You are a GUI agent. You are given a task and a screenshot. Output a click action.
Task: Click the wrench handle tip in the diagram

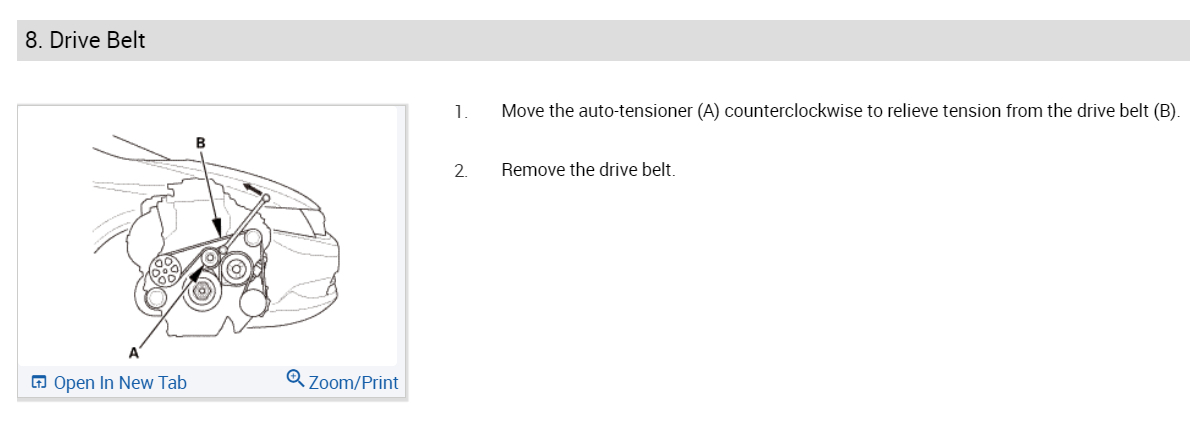pos(266,198)
